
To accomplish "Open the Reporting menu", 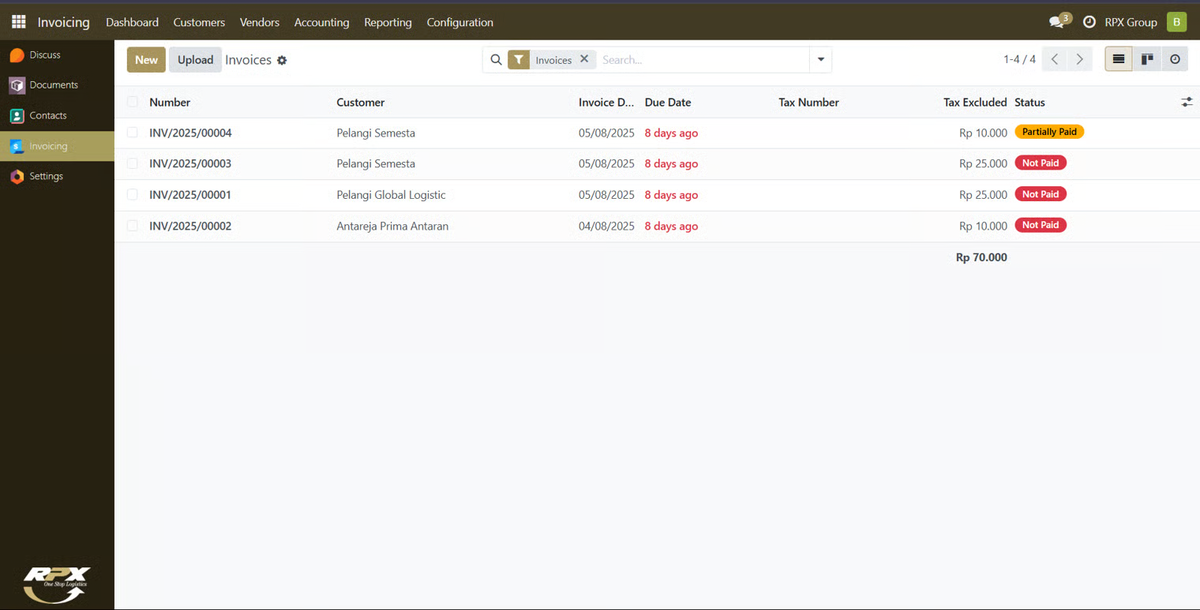I will point(387,22).
